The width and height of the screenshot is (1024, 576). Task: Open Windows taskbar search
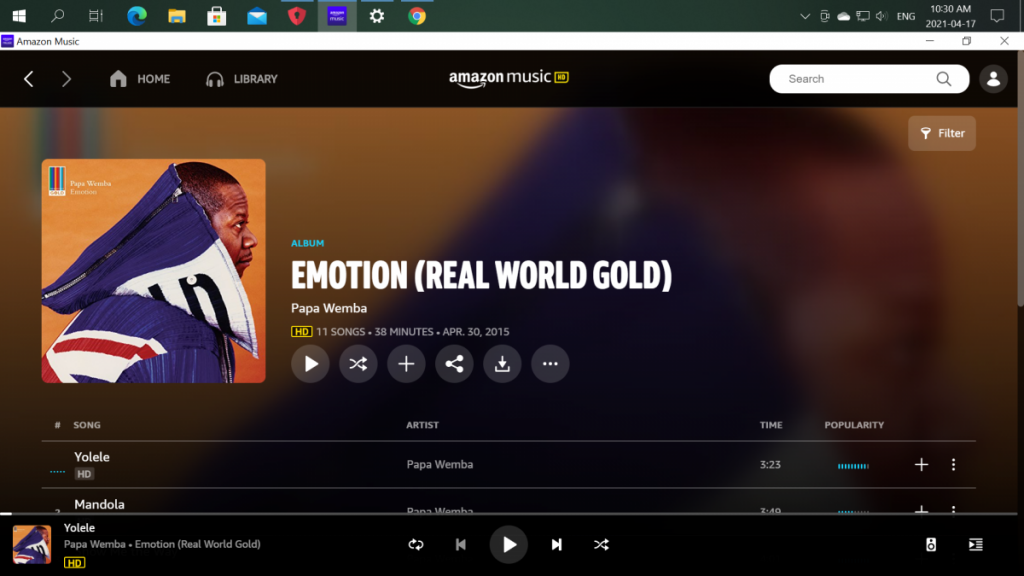click(x=57, y=16)
